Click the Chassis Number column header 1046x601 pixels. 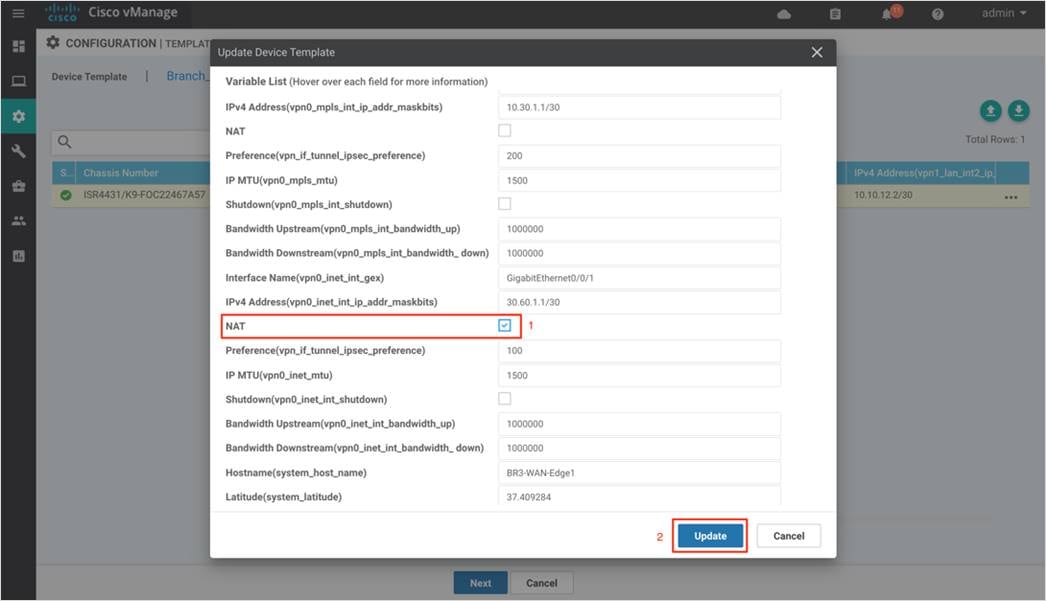coord(143,173)
